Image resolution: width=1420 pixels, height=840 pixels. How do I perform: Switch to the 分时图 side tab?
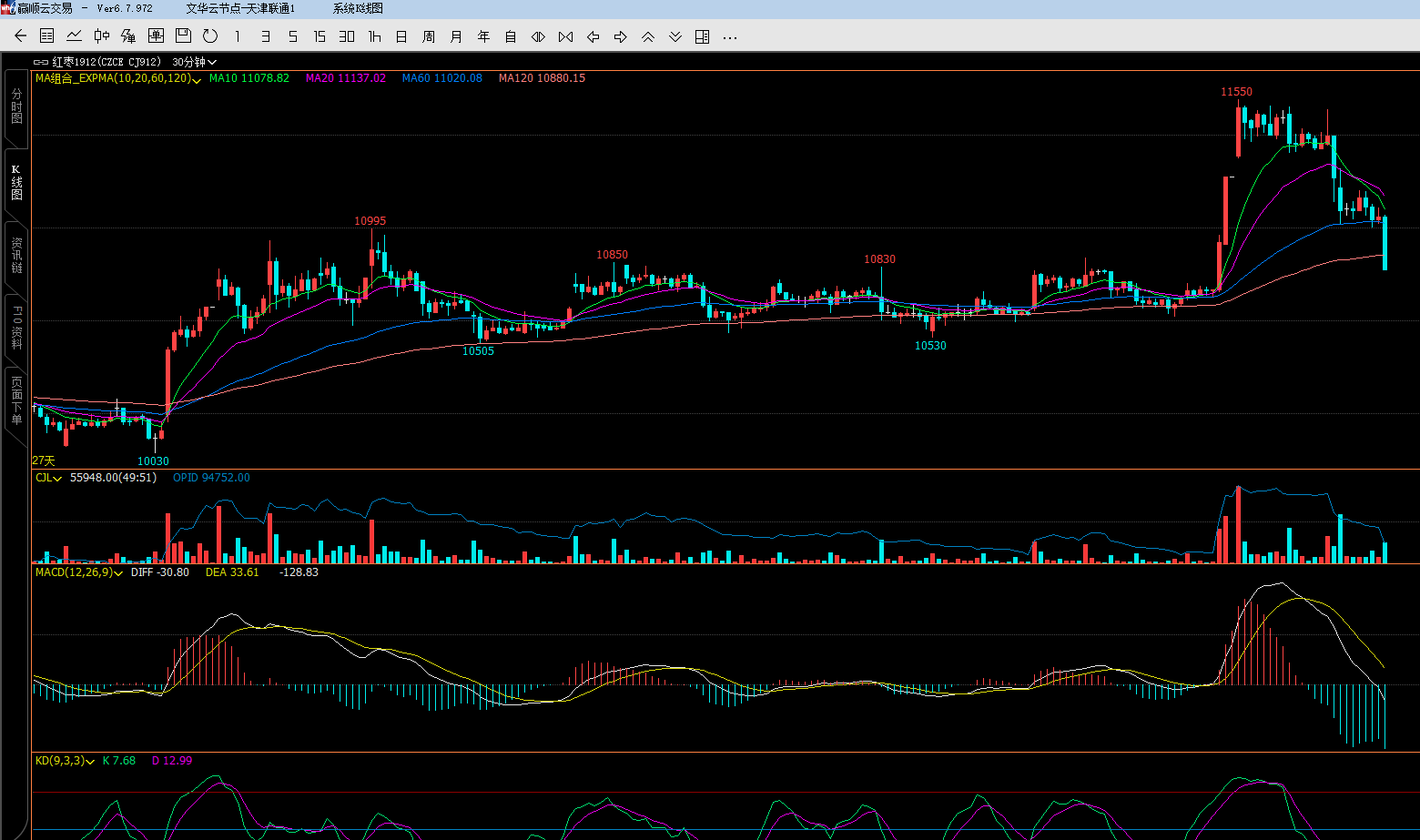16,106
